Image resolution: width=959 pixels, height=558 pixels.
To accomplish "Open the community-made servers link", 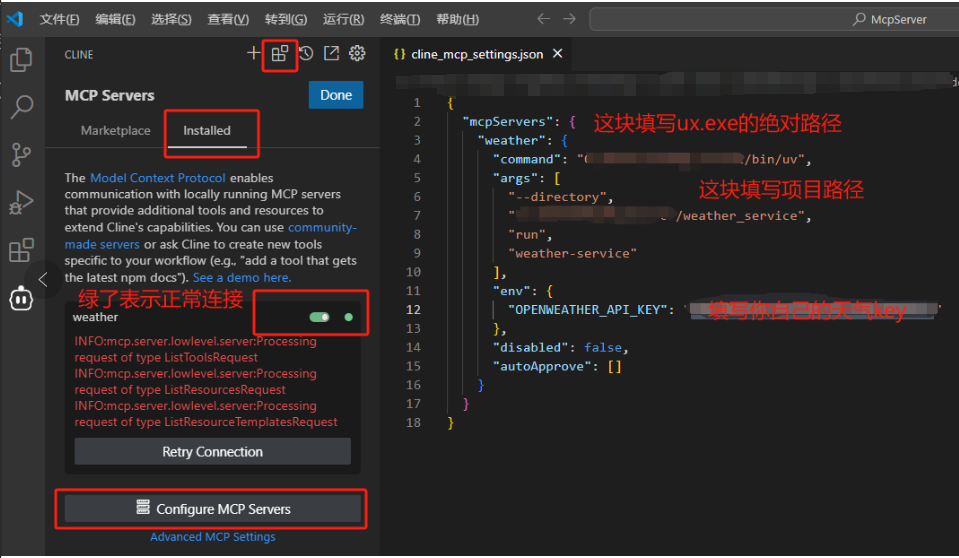I will (322, 227).
